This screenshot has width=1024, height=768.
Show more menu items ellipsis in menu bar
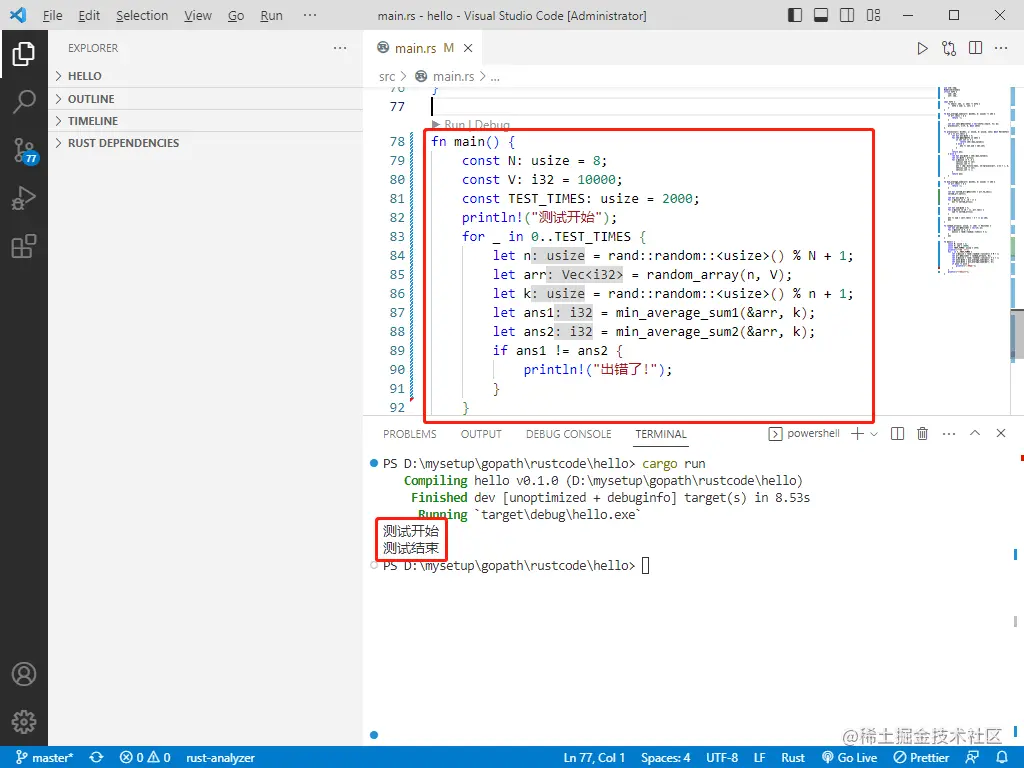click(x=310, y=15)
